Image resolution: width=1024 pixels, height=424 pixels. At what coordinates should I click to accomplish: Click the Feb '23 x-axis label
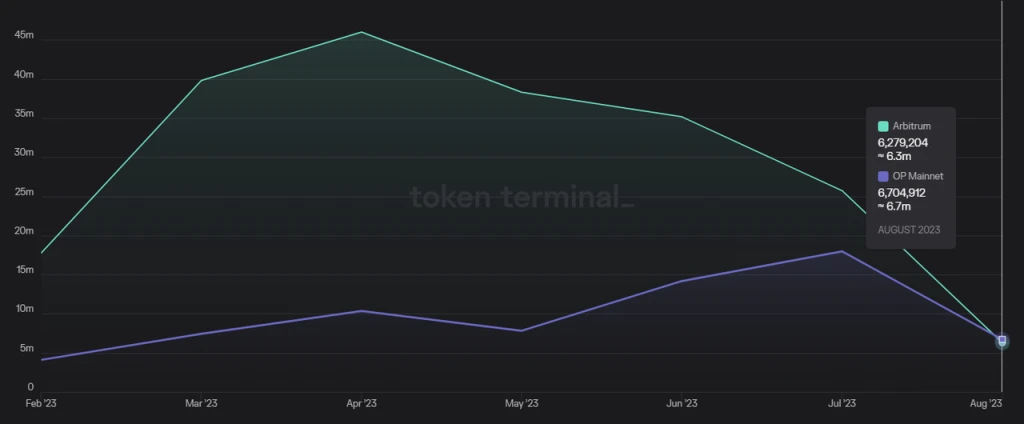[41, 404]
